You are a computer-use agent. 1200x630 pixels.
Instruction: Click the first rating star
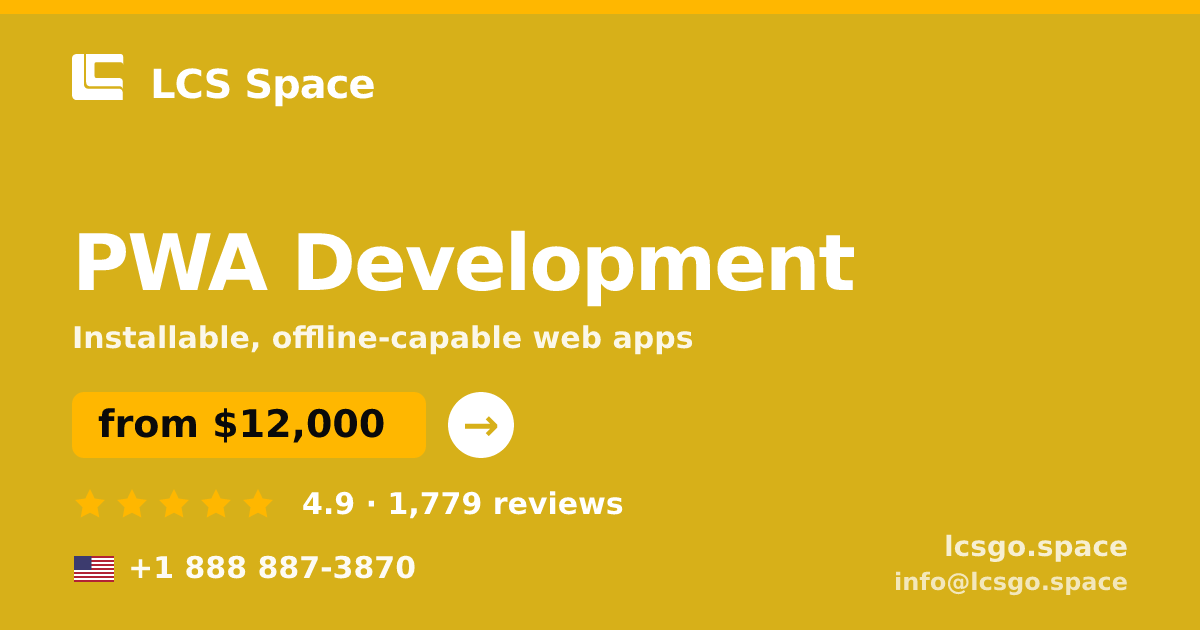click(x=90, y=503)
